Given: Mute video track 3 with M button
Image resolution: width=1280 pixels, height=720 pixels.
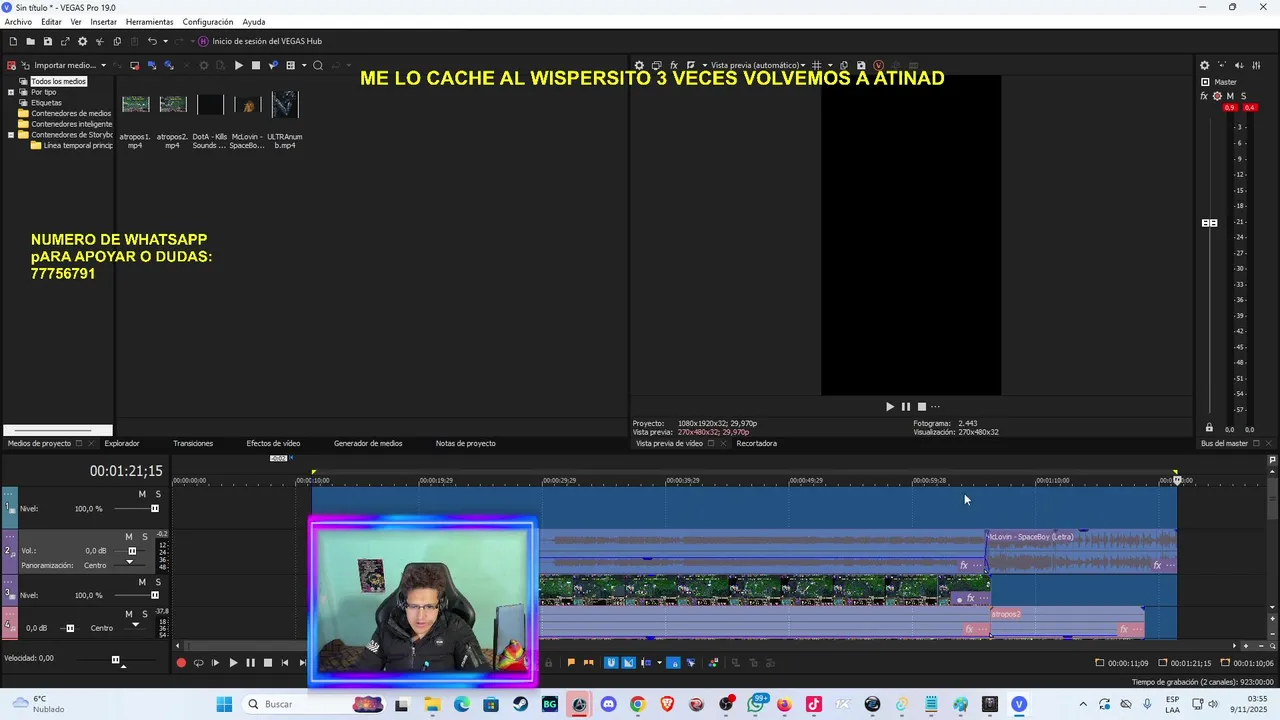Looking at the screenshot, I should click(x=142, y=582).
